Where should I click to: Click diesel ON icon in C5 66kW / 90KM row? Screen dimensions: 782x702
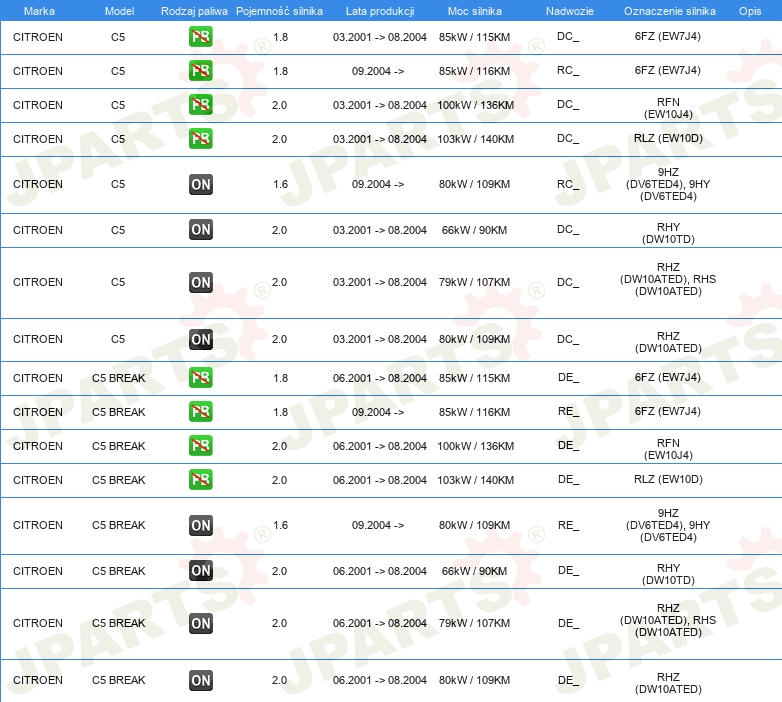pyautogui.click(x=200, y=230)
